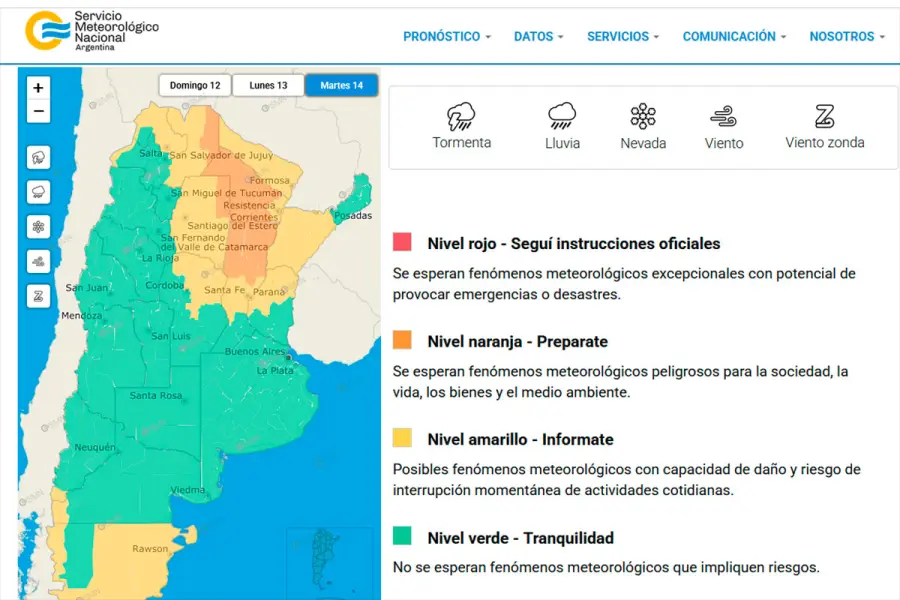
Task: Toggle the rain layer button on the map sidebar
Action: [x=38, y=192]
